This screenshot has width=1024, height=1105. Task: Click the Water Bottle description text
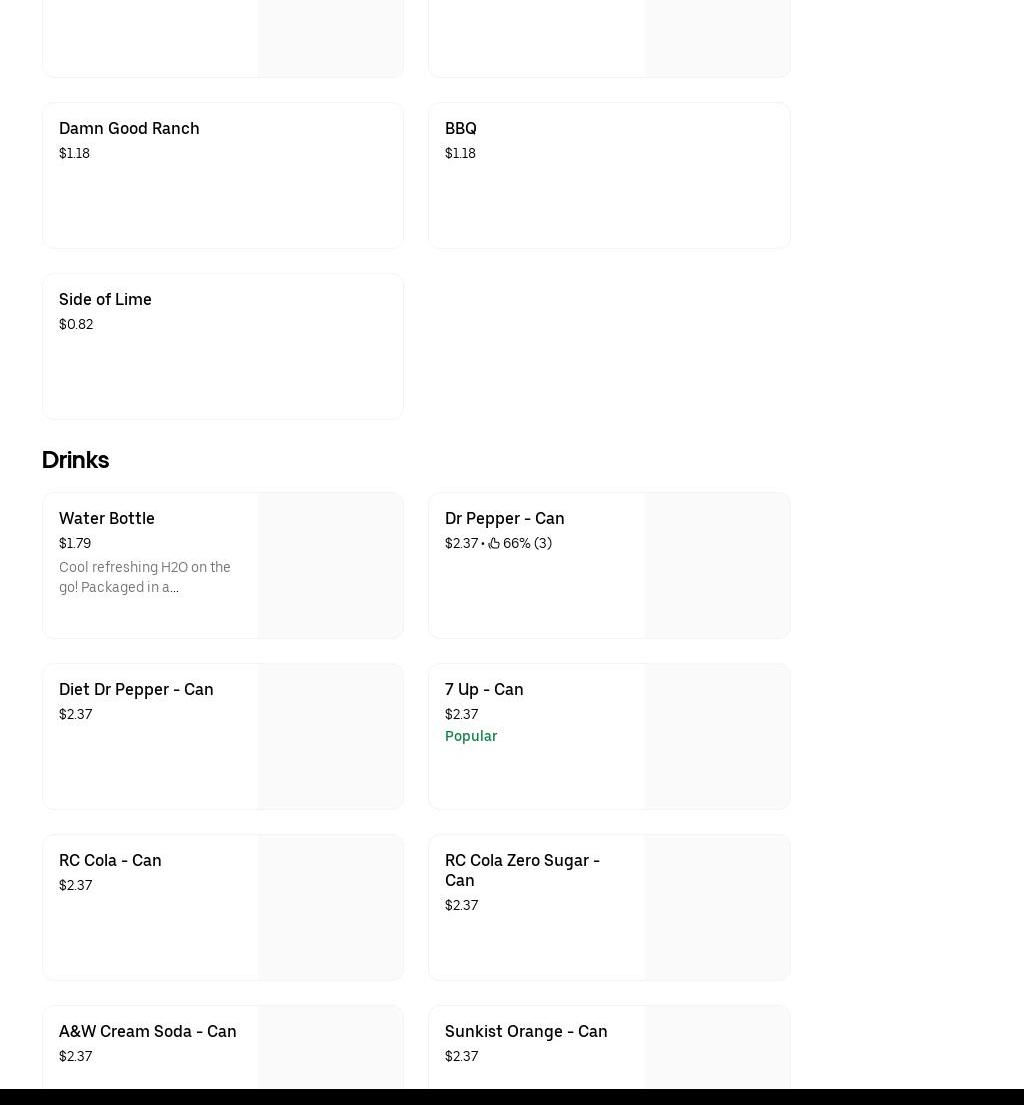pos(145,577)
